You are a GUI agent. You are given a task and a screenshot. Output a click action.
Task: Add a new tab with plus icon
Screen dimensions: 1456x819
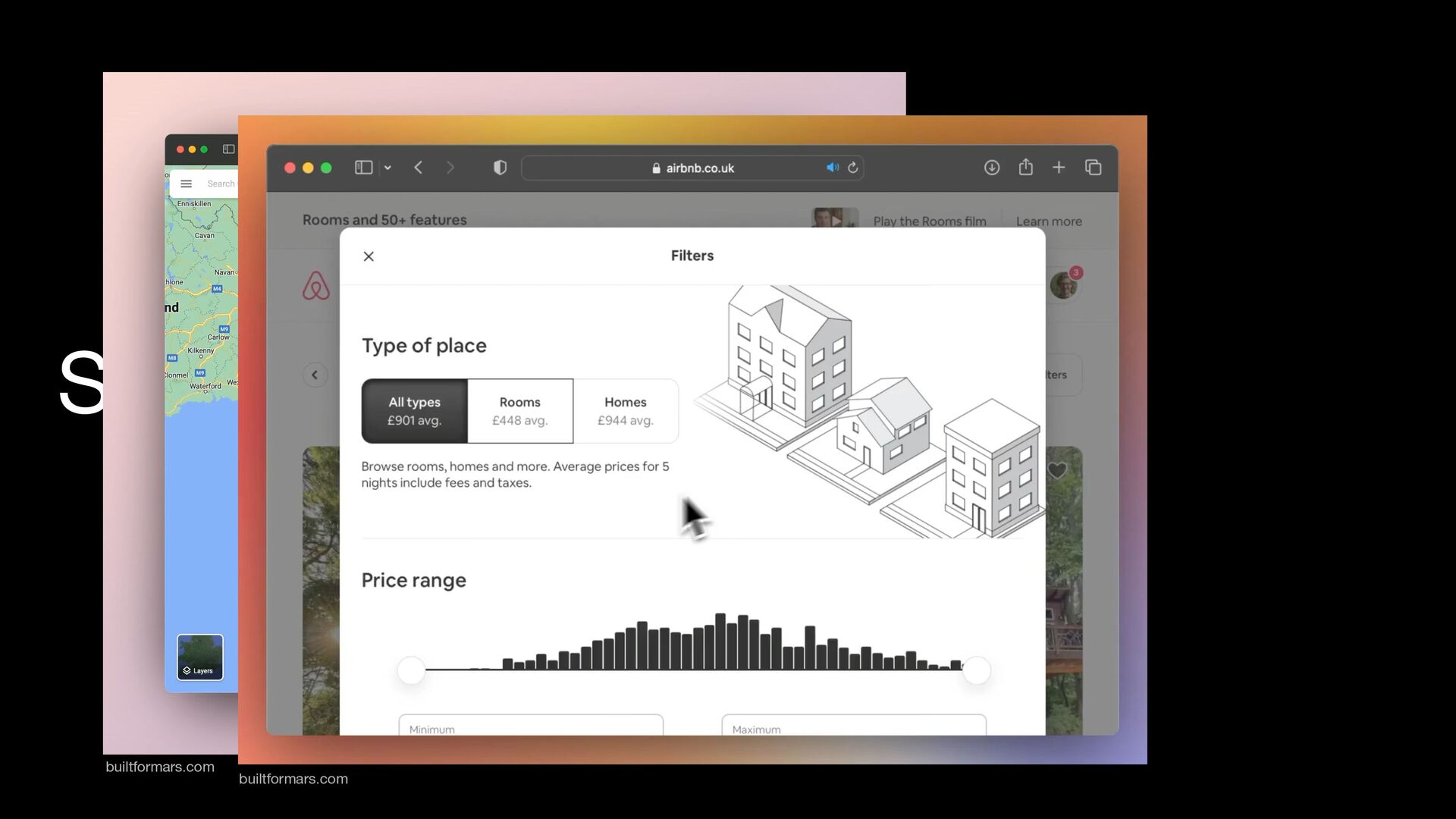[1059, 168]
